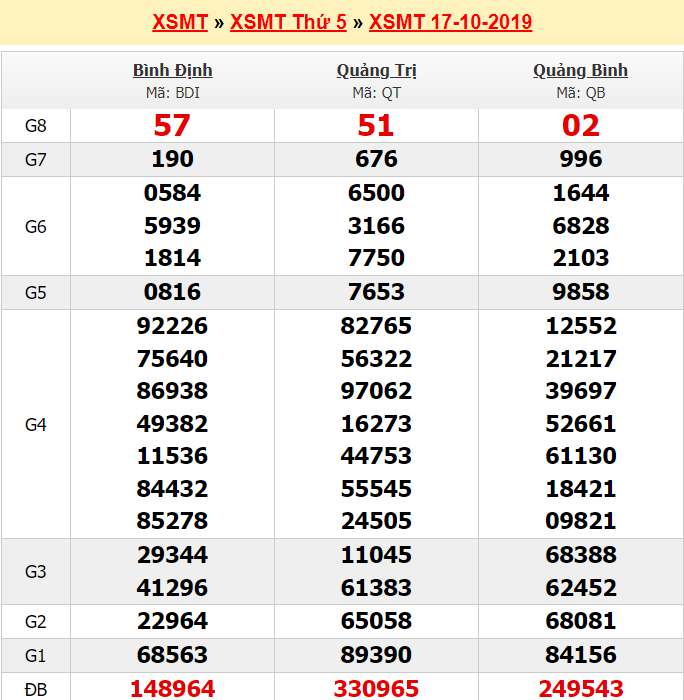Click the red G8 number 02
Viewport: 684px width, 700px height.
tap(580, 125)
